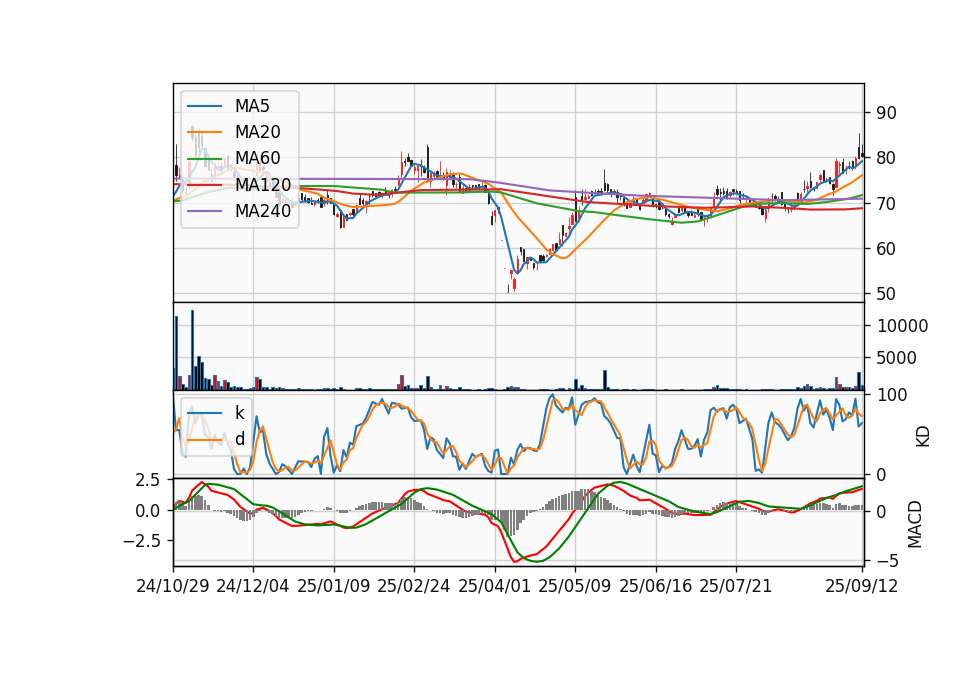Click the KD axis title

click(x=922, y=437)
